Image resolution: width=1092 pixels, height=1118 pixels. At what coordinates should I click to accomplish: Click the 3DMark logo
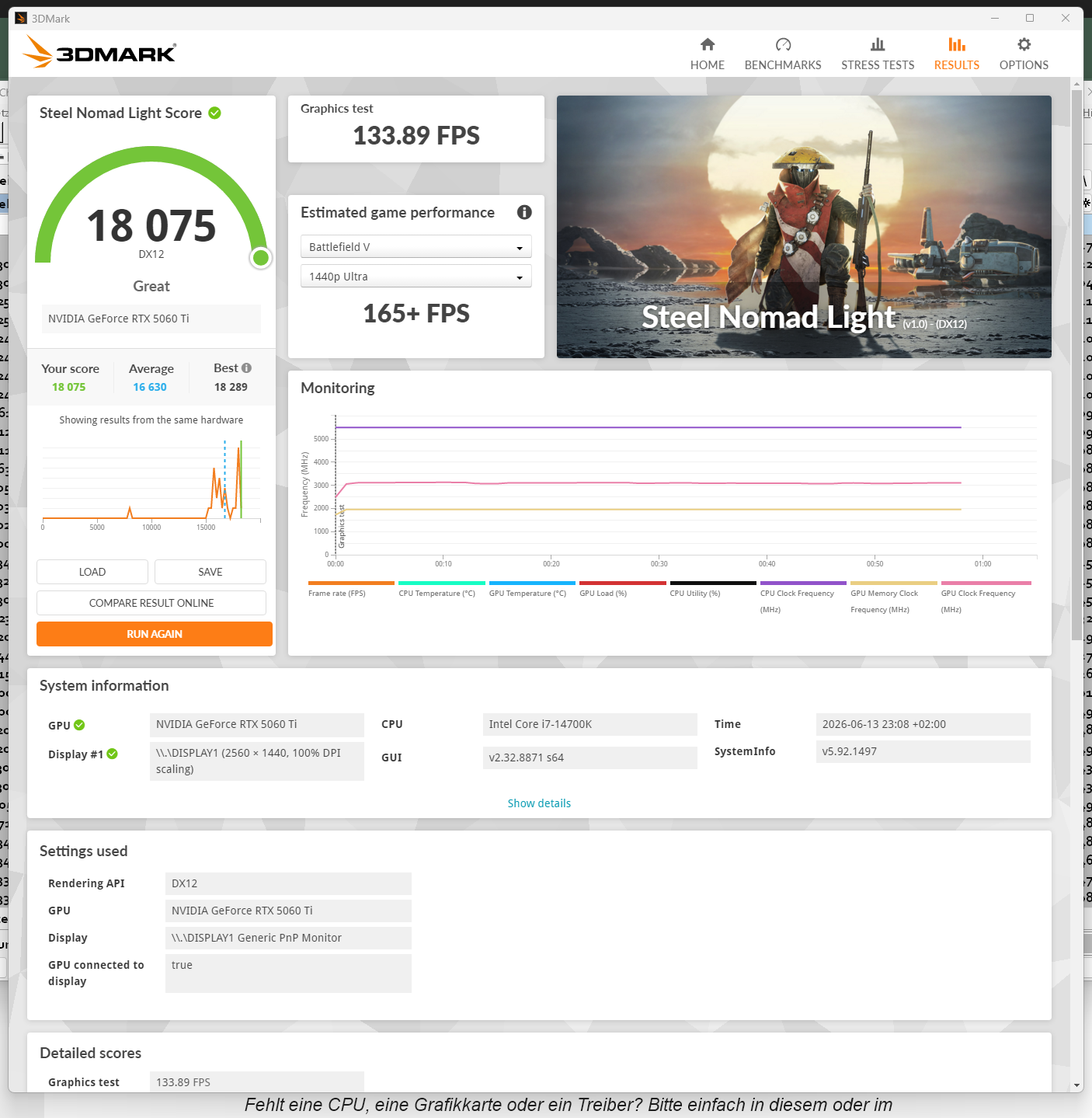coord(99,52)
